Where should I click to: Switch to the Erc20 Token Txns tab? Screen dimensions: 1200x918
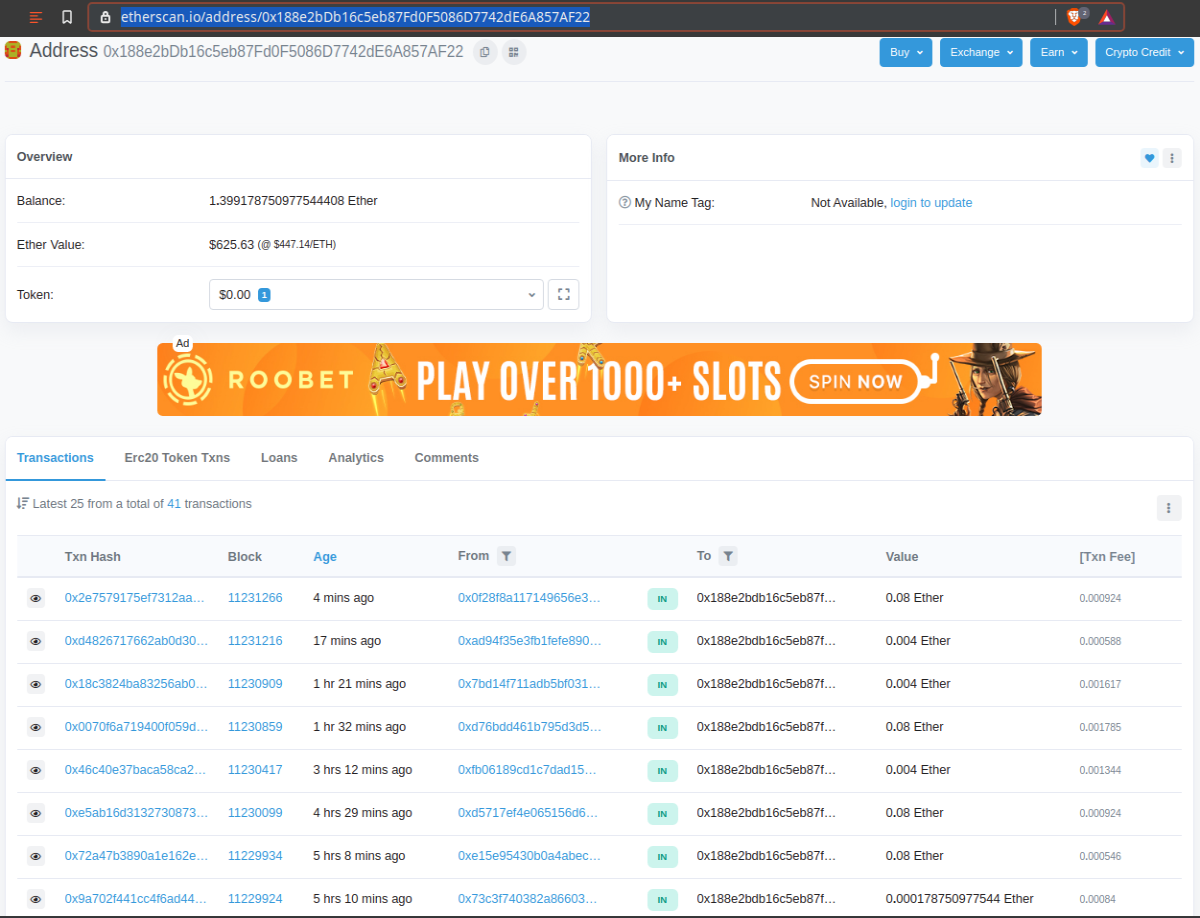pos(177,458)
